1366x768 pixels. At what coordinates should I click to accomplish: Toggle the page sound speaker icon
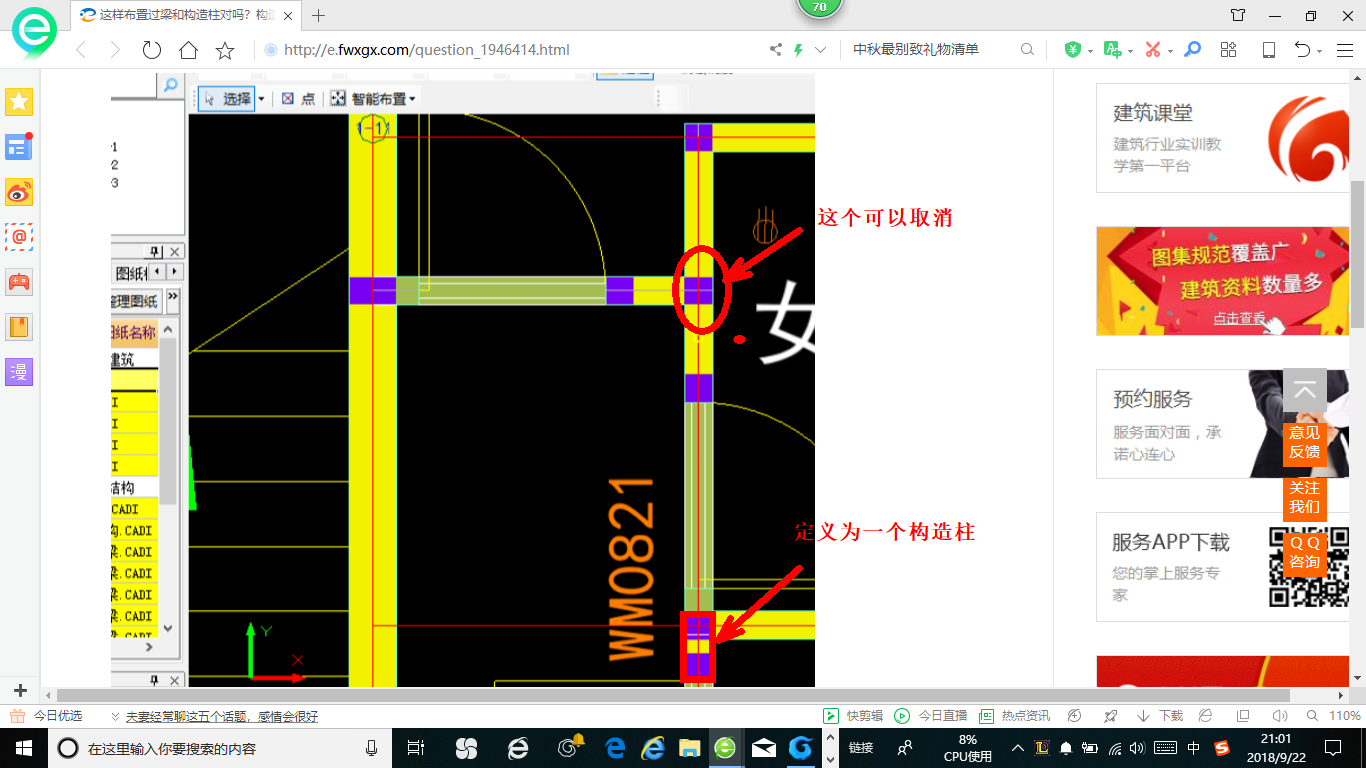[x=1279, y=716]
